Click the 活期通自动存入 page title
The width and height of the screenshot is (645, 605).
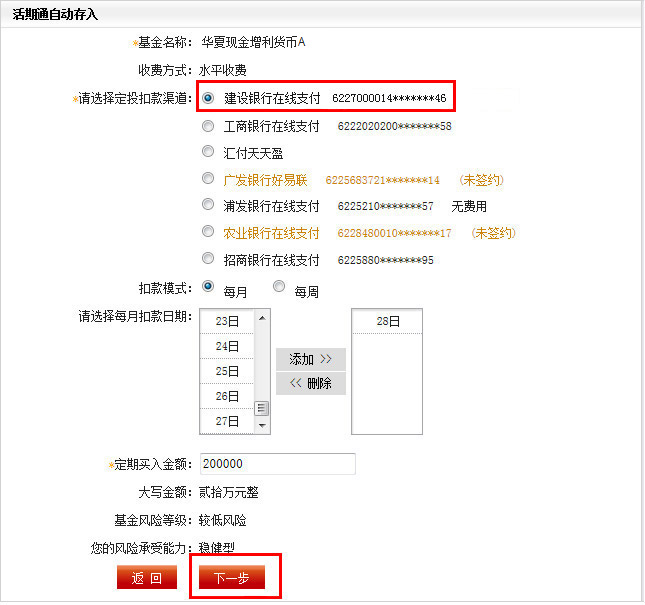point(55,15)
